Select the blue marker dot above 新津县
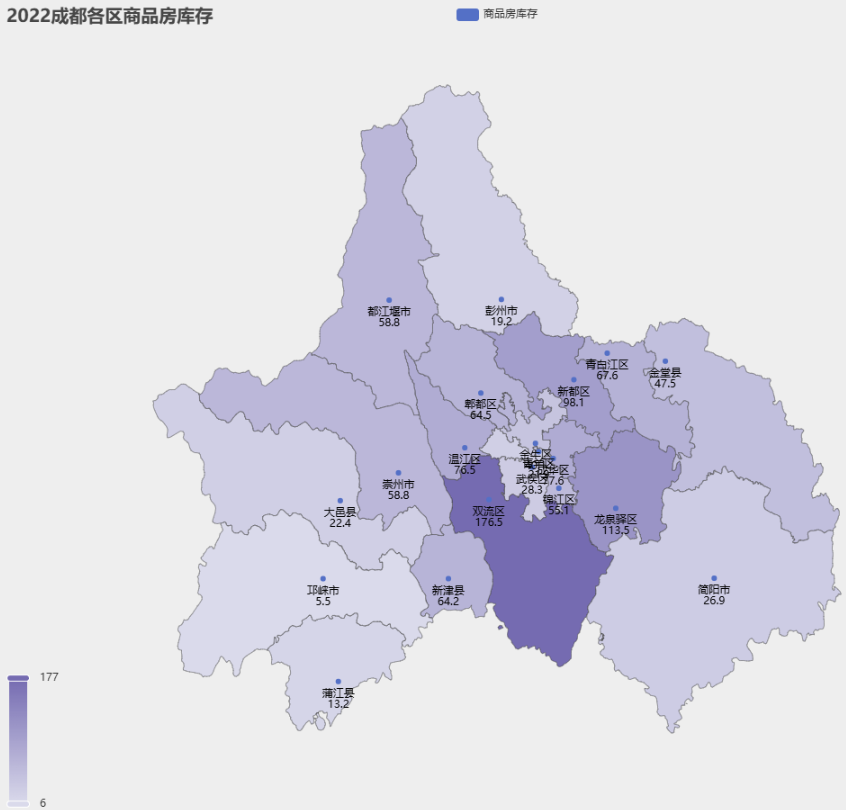The height and width of the screenshot is (810, 846). [448, 579]
